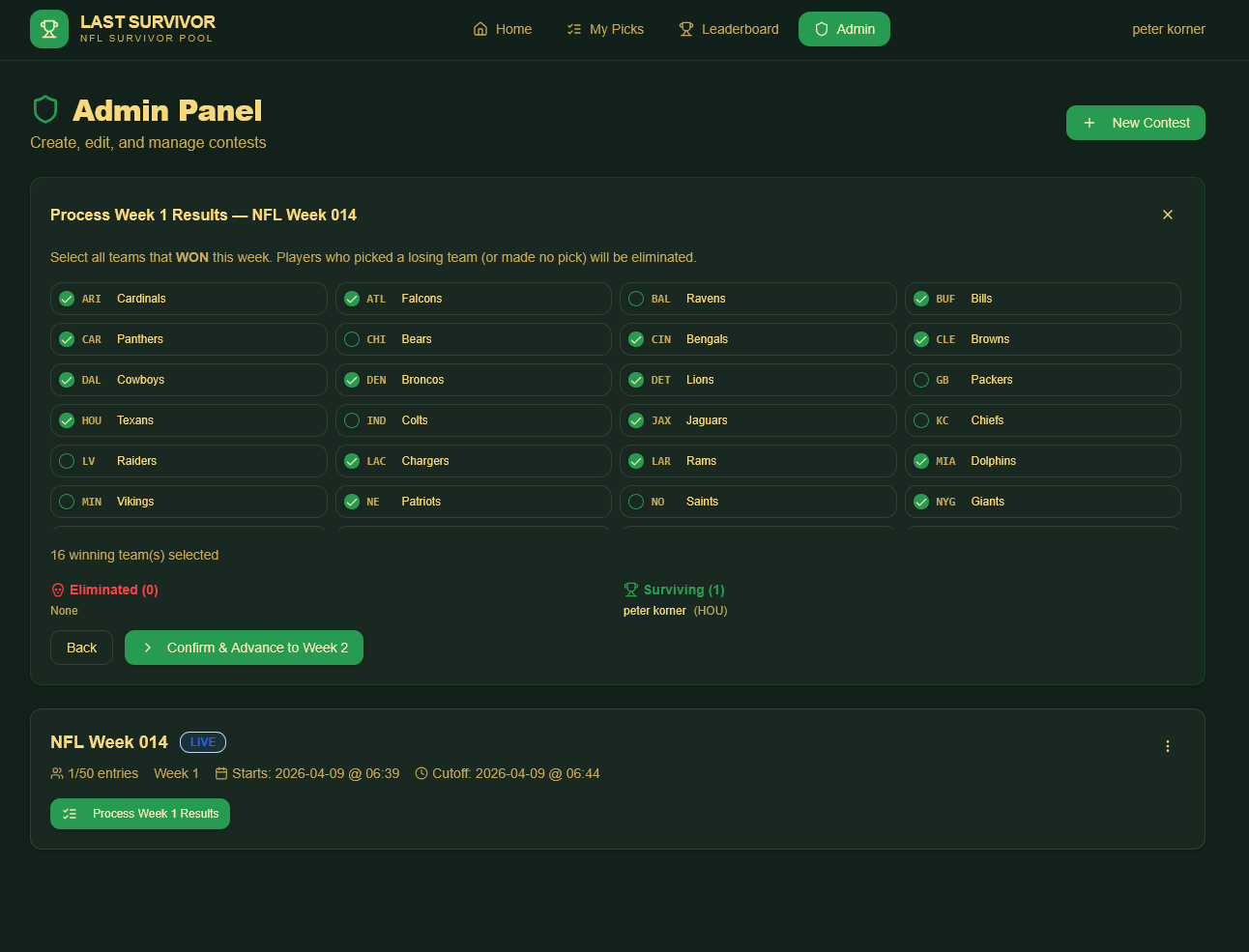Click the red Eliminated skull icon

(x=58, y=590)
